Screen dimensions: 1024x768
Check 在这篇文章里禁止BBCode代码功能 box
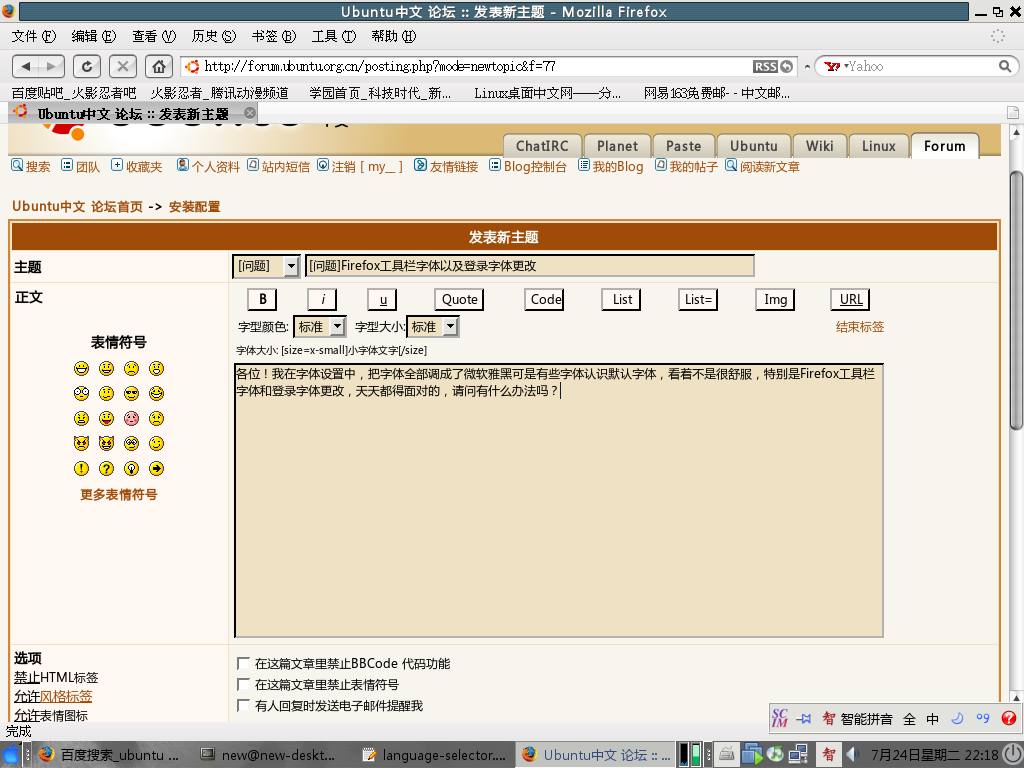[243, 664]
